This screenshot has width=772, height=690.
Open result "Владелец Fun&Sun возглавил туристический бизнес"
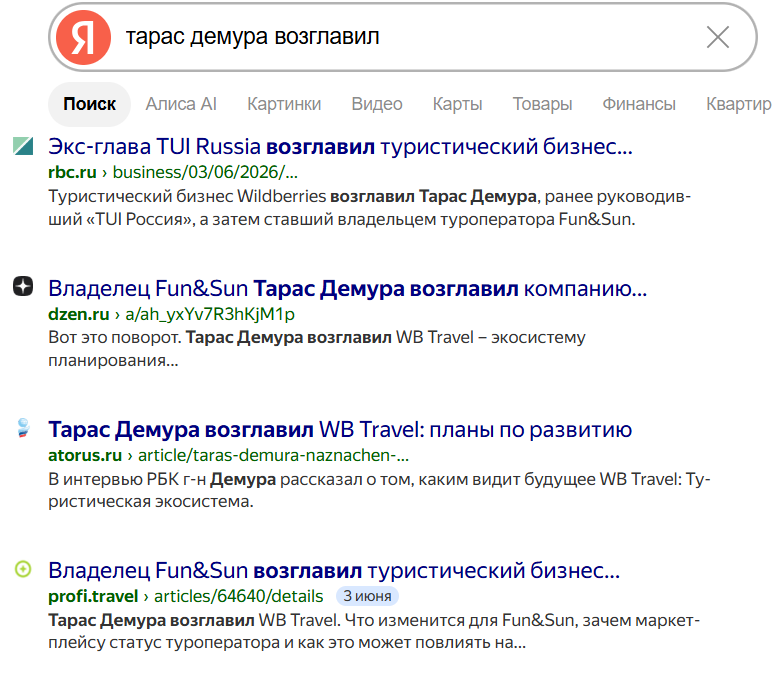click(x=334, y=571)
